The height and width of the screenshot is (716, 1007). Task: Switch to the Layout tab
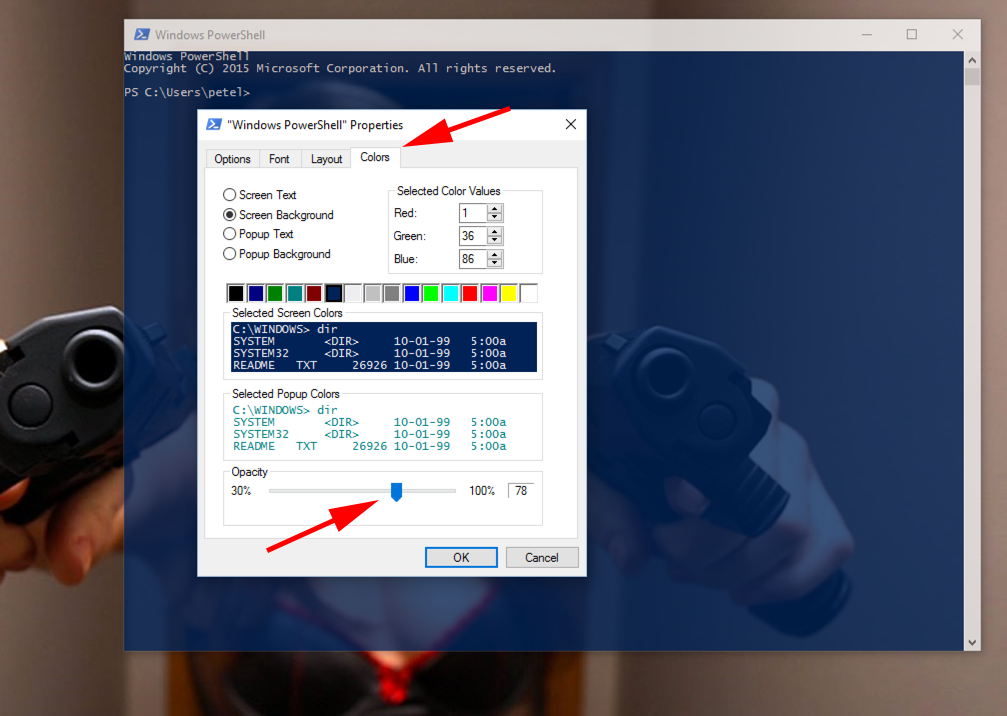[x=326, y=159]
